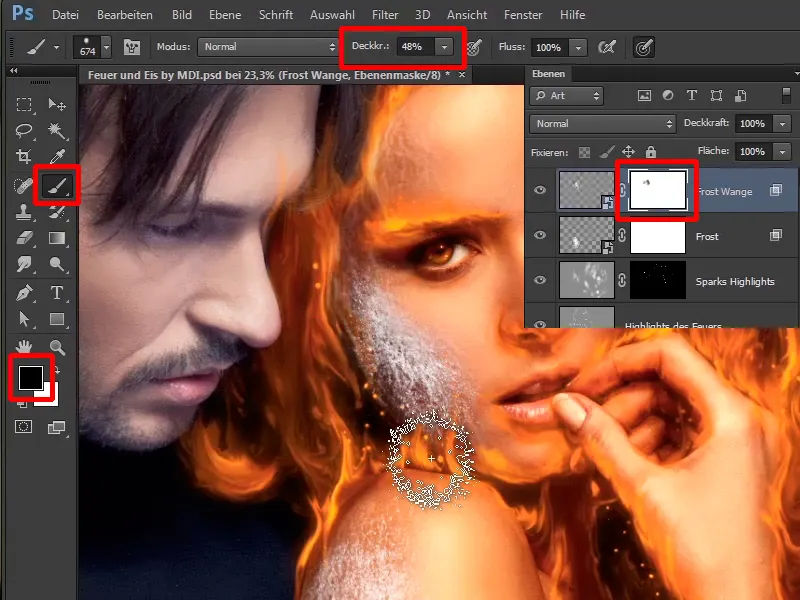Select the History Brush tool
Image resolution: width=800 pixels, height=600 pixels.
coord(57,212)
